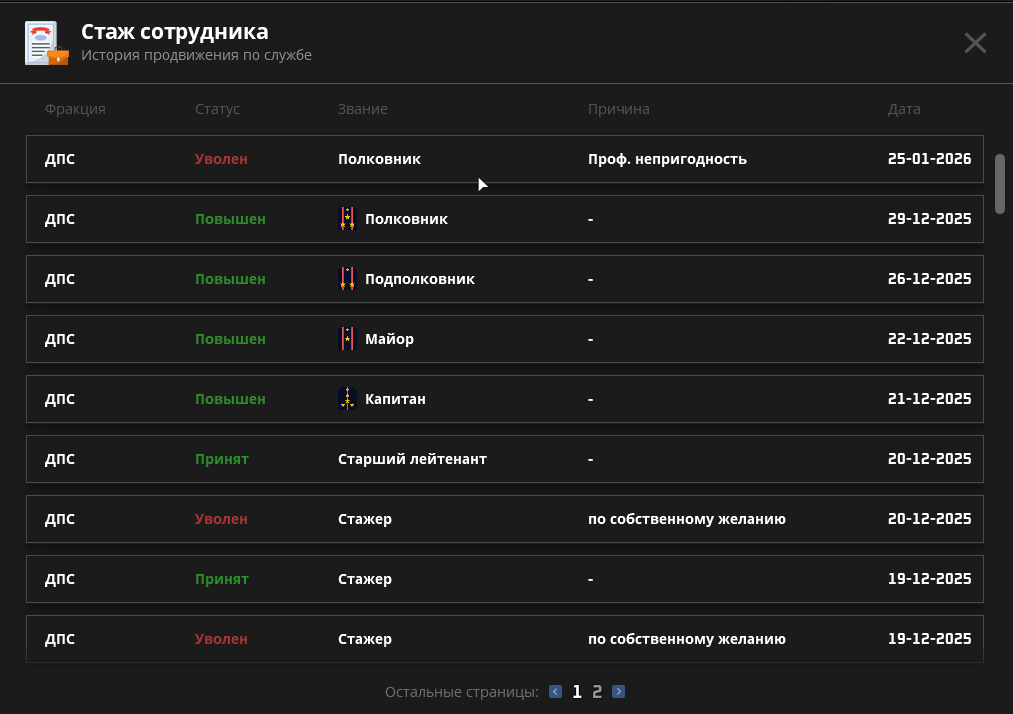1013x714 pixels.
Task: Click the Фракция column header
Action: pyautogui.click(x=75, y=109)
